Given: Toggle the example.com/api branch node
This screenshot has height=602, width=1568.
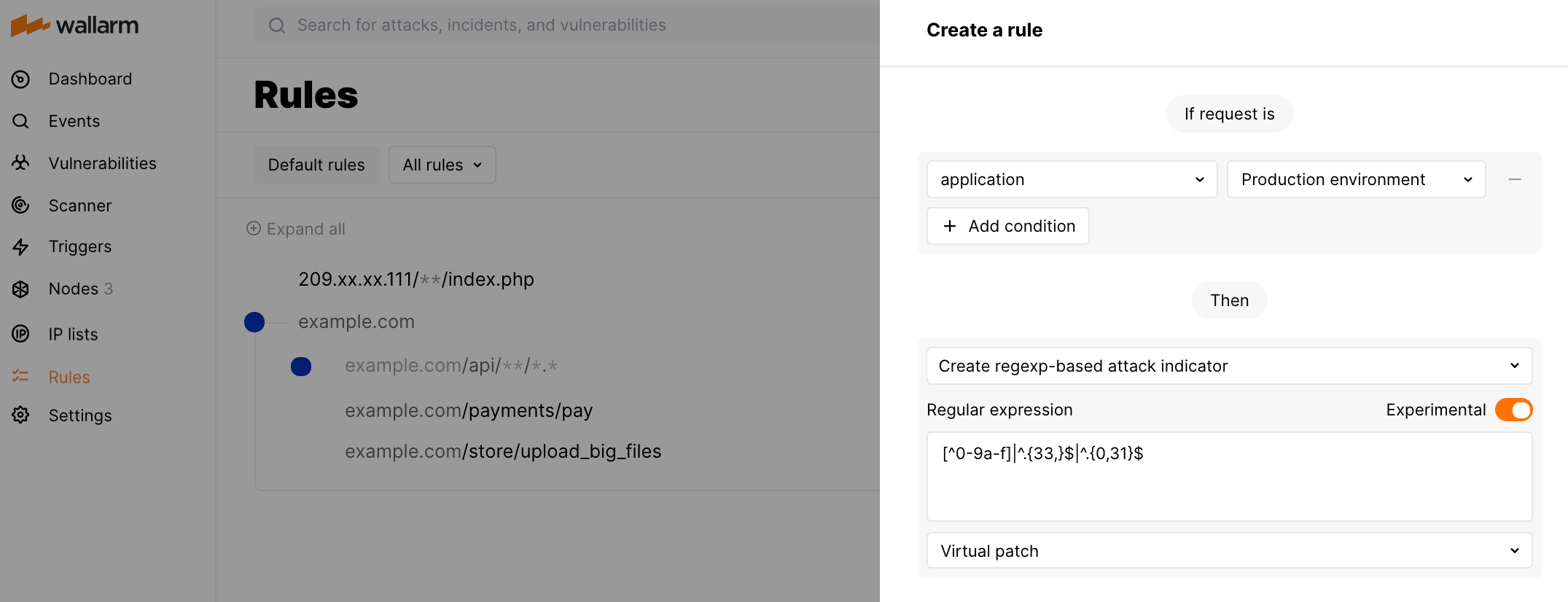Looking at the screenshot, I should [301, 367].
